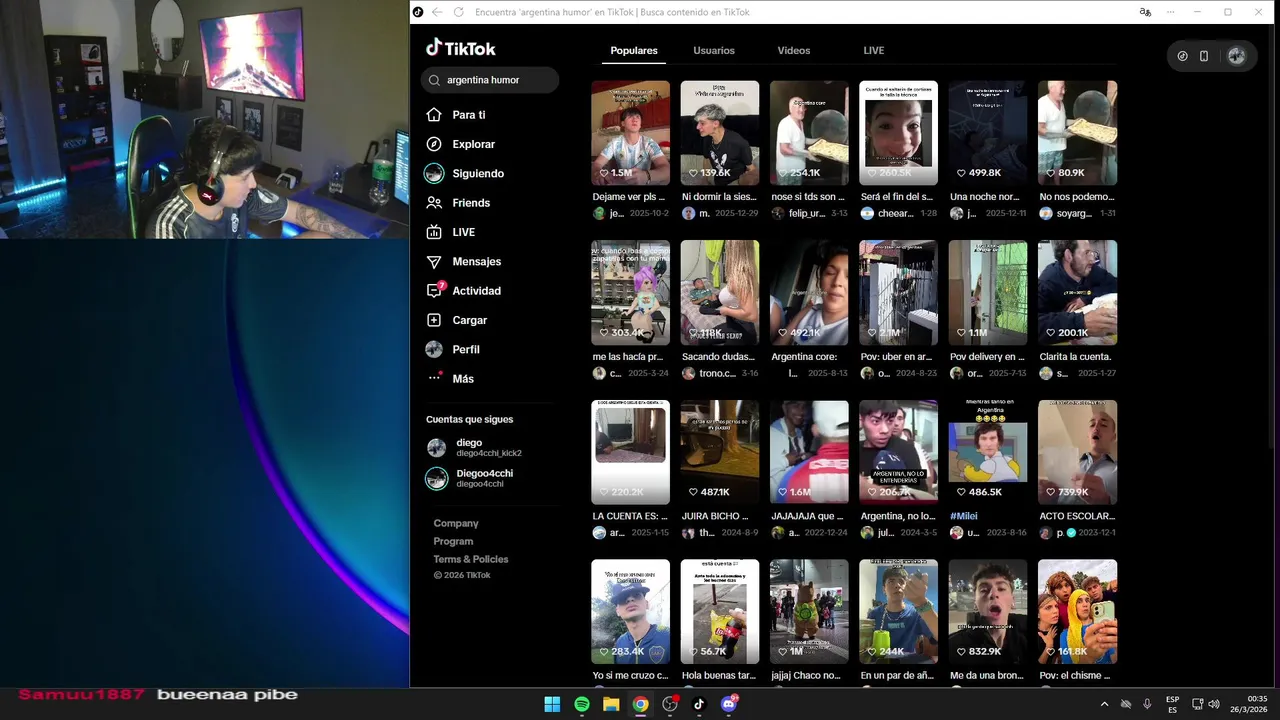
Task: Switch to the LIVE results tab
Action: point(874,50)
